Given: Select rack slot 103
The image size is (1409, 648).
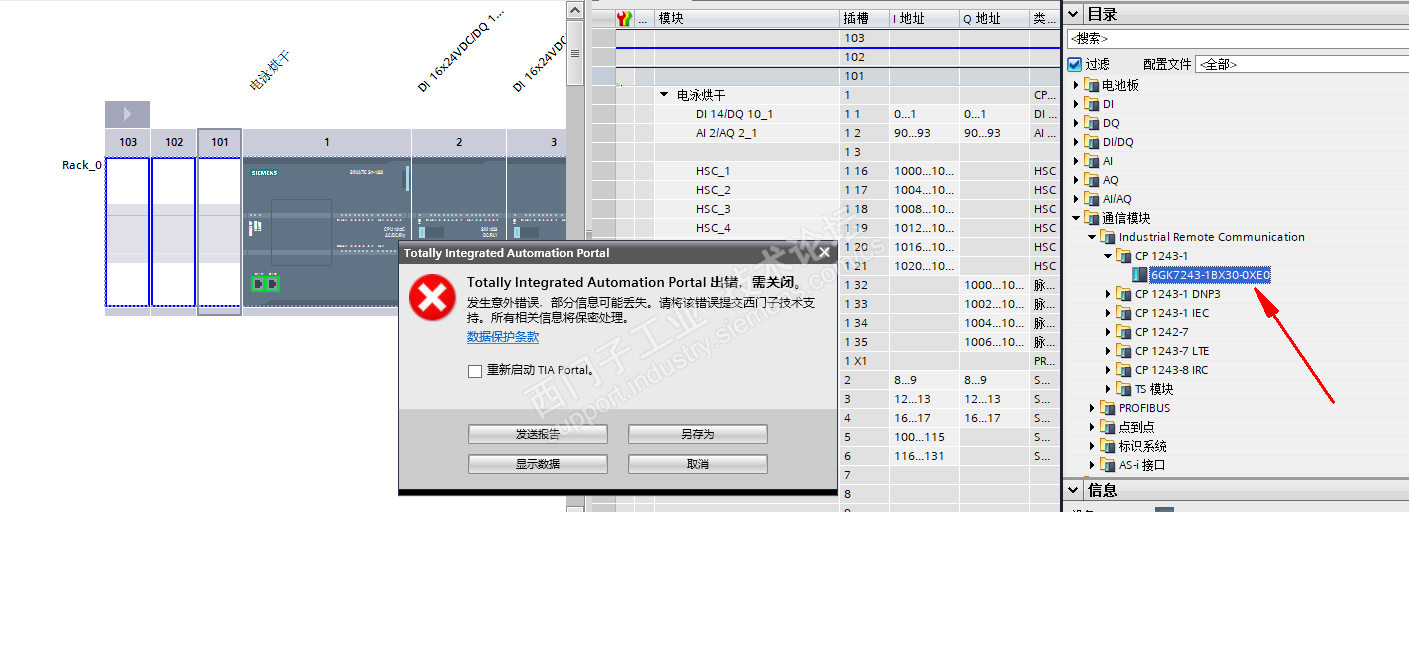Looking at the screenshot, I should pyautogui.click(x=128, y=231).
